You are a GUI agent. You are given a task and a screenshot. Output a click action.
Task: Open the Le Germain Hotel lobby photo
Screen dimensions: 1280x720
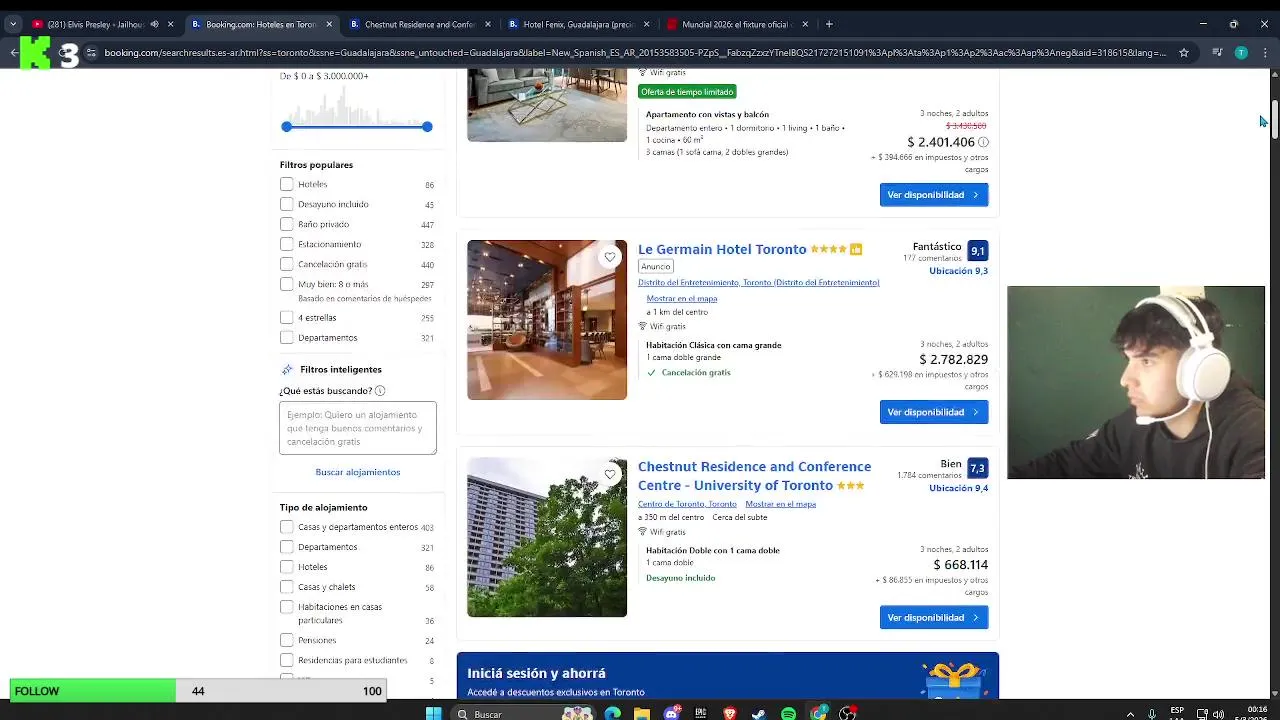pos(547,320)
